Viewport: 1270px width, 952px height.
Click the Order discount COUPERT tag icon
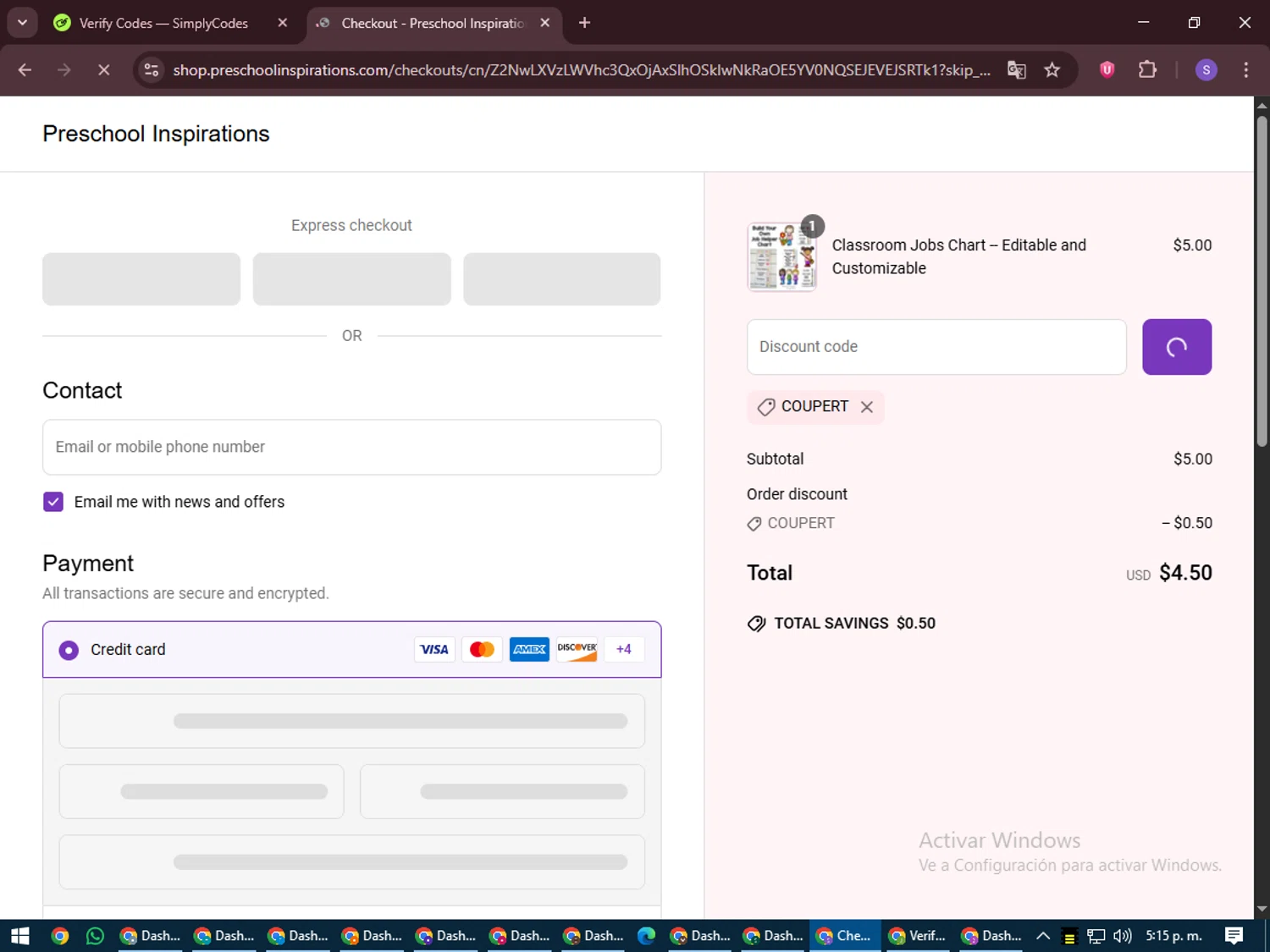coord(754,524)
